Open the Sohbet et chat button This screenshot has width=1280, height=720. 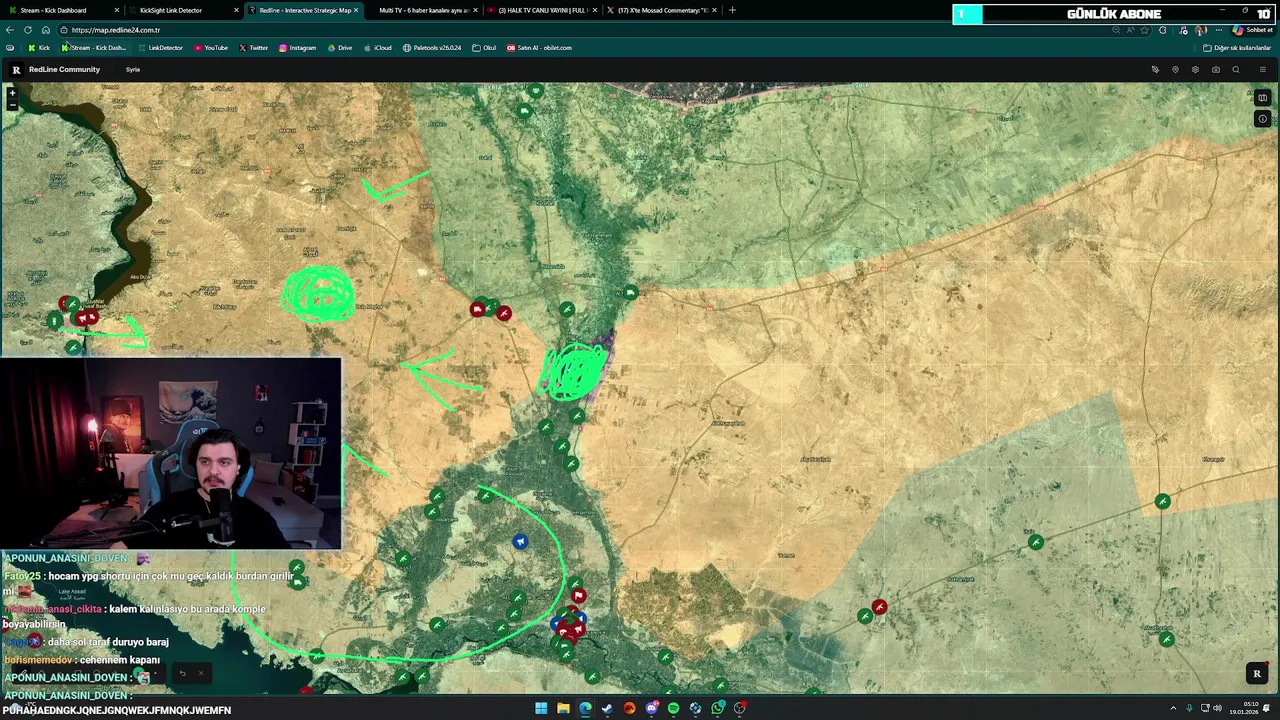[x=1252, y=30]
